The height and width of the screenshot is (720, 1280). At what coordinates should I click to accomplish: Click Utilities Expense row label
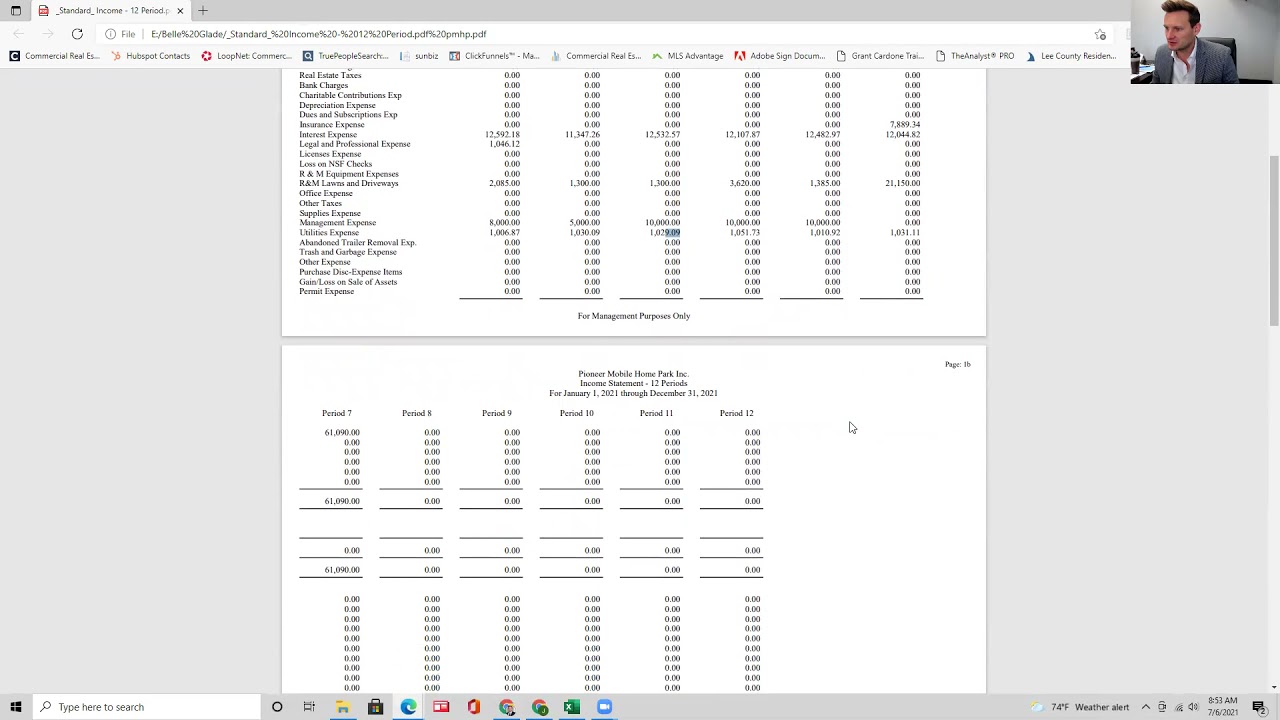pos(329,233)
